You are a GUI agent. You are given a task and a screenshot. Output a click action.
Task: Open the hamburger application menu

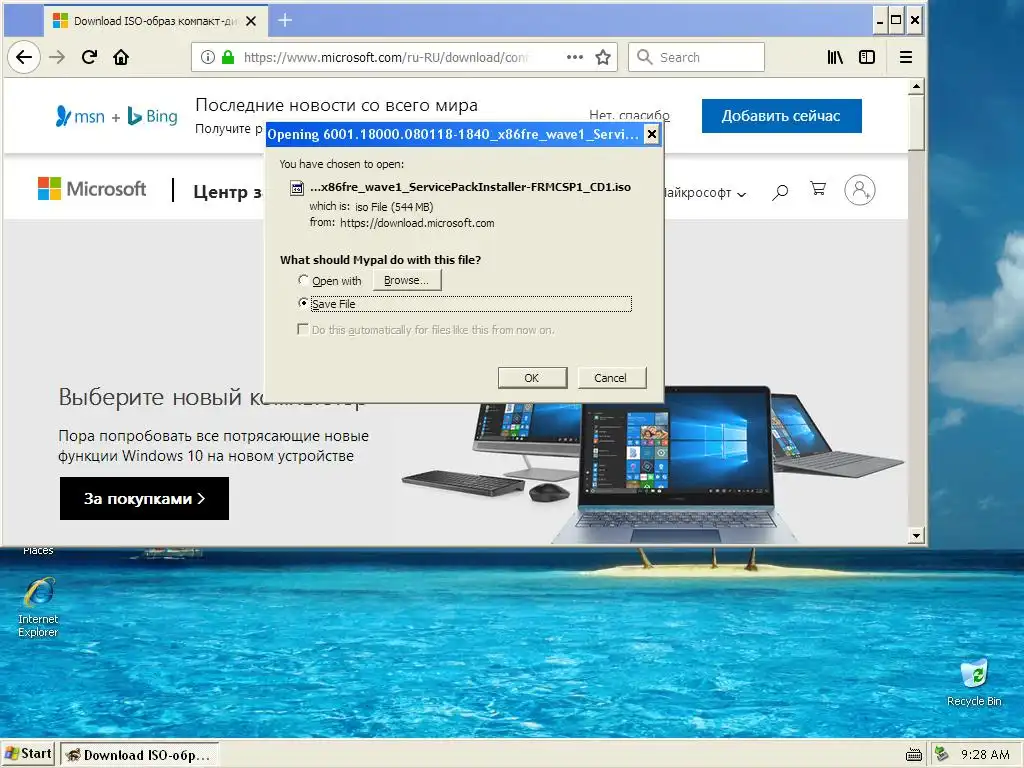pyautogui.click(x=906, y=57)
